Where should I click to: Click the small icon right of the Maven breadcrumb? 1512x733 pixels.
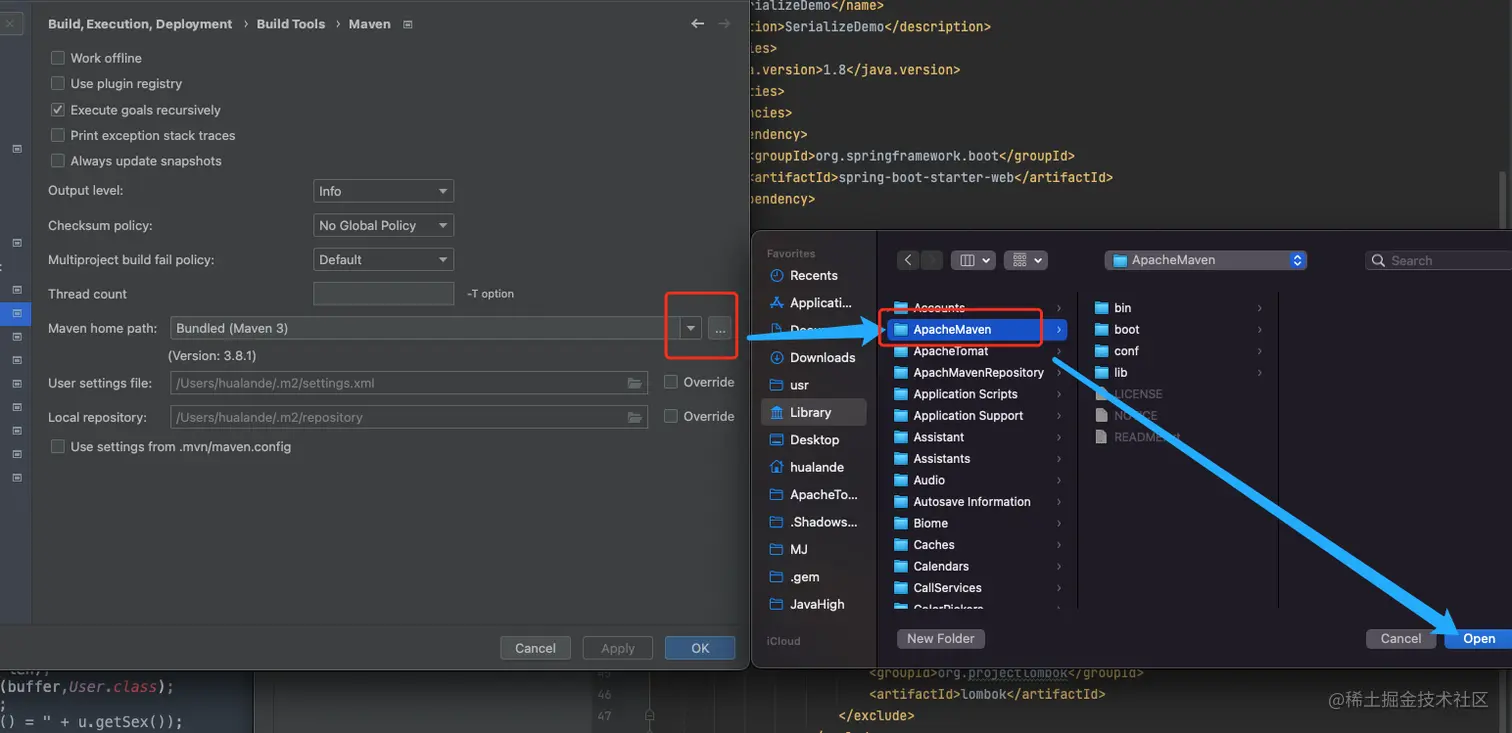point(408,24)
